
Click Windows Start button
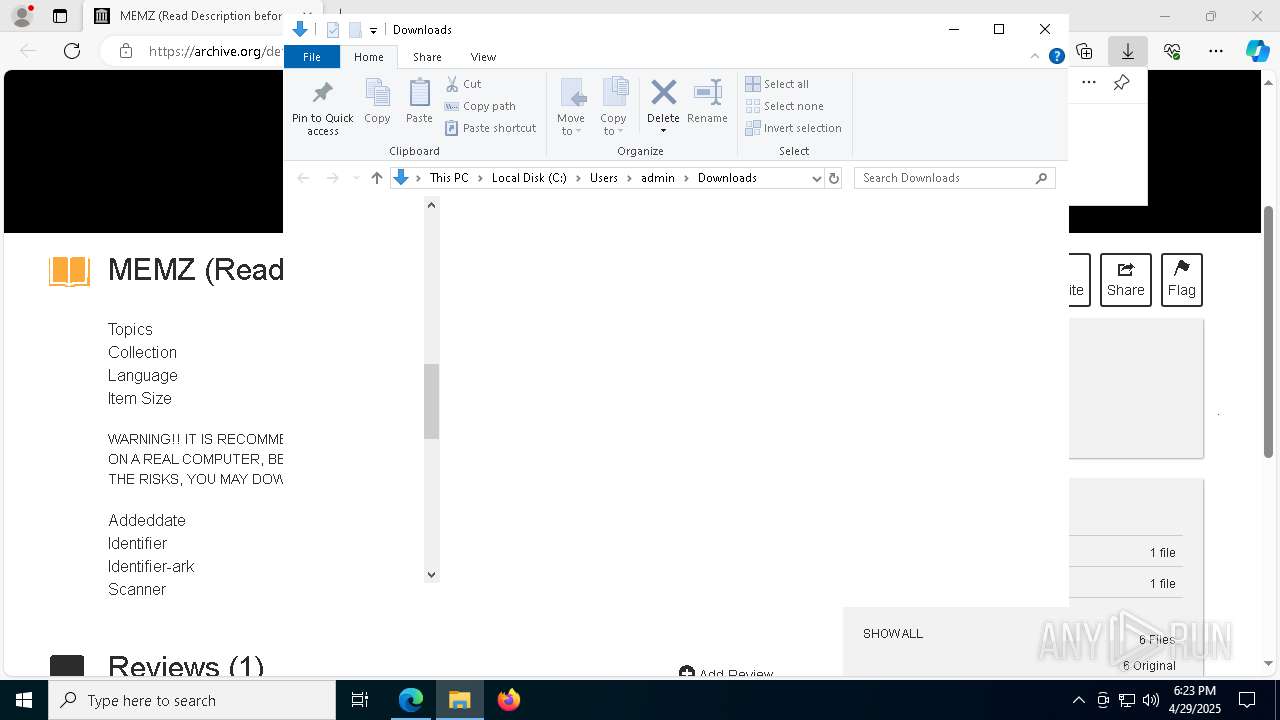pyautogui.click(x=24, y=700)
